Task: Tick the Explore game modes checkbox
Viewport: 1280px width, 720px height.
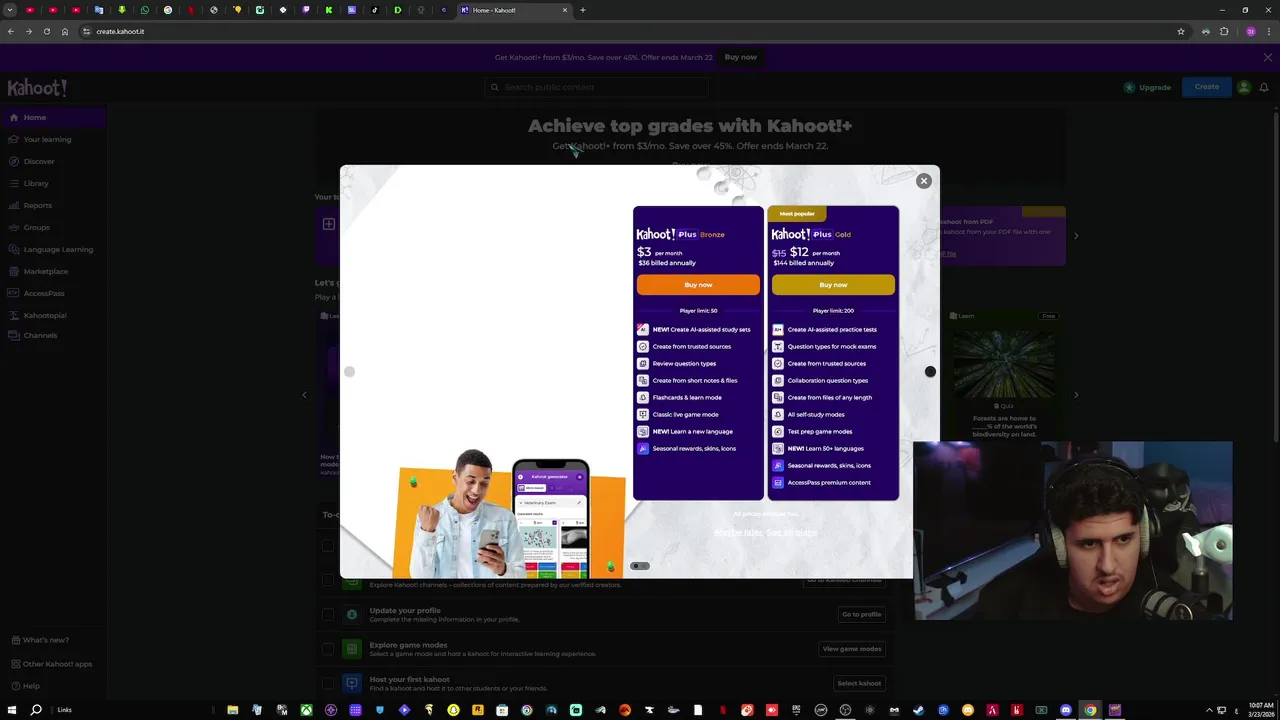Action: pos(327,649)
